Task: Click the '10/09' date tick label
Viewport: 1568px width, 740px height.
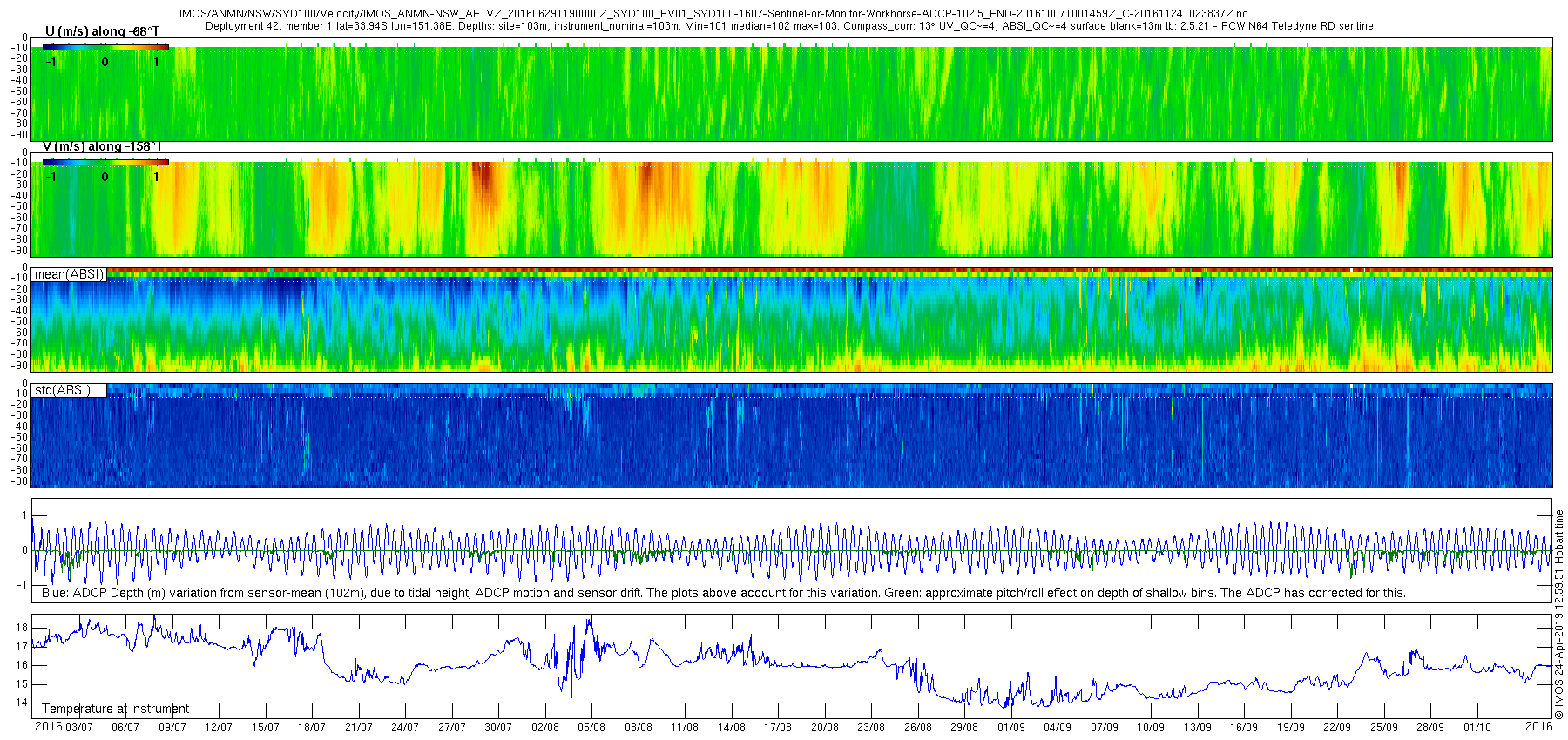Action: [1151, 727]
